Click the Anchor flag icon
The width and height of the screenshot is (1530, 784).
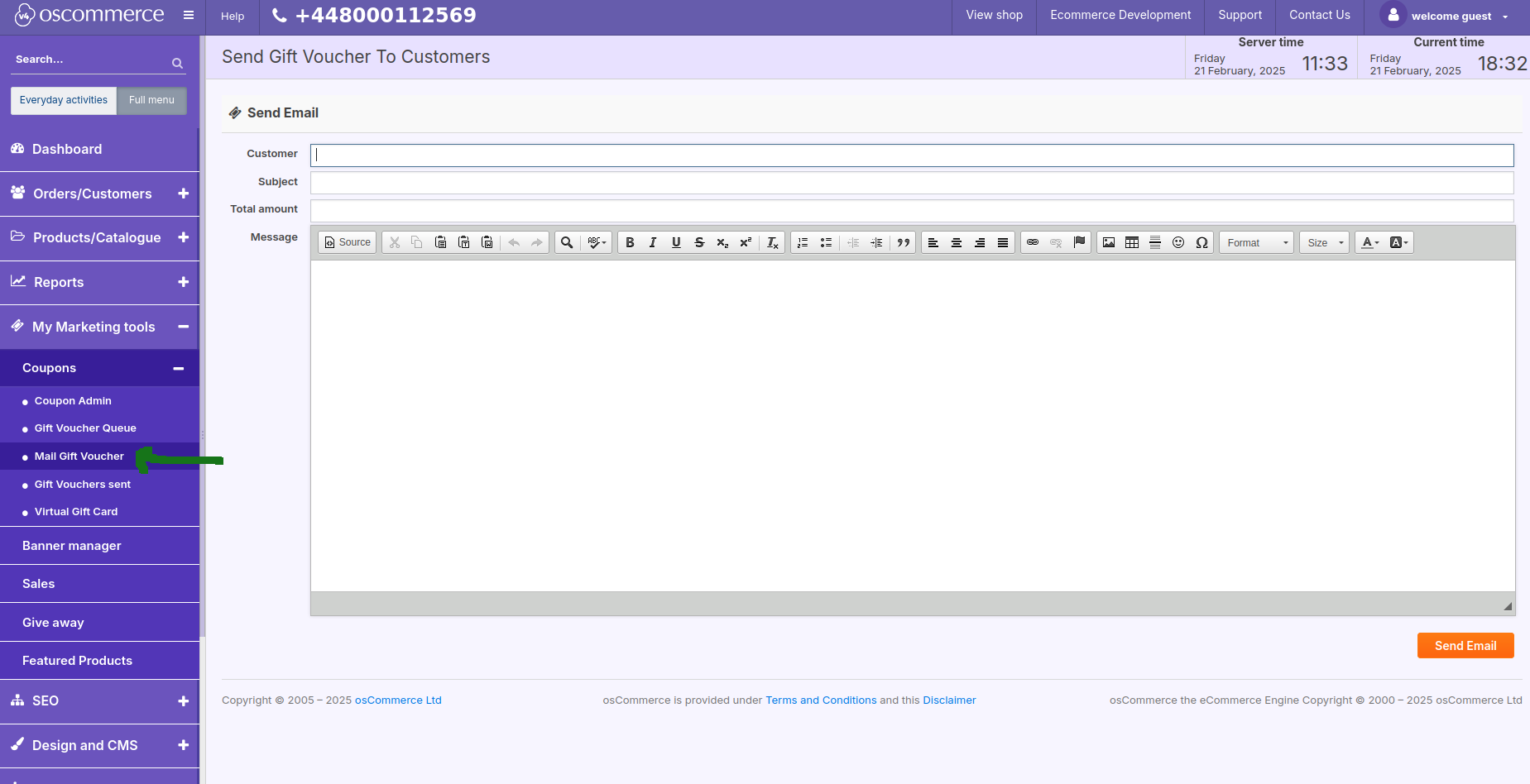tap(1079, 242)
